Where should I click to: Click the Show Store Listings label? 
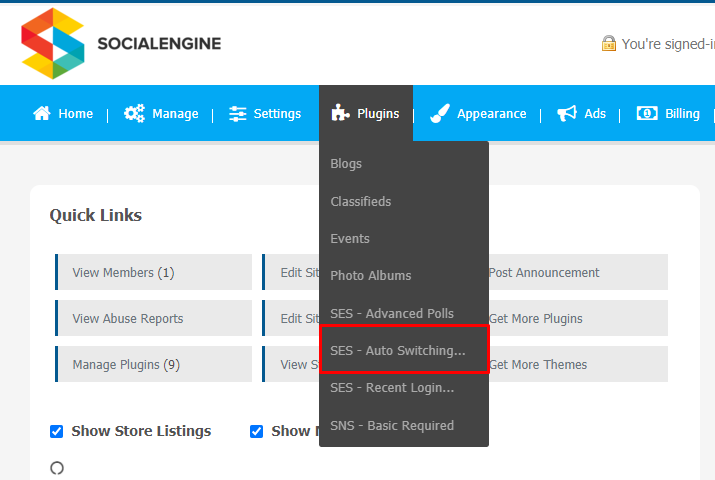click(x=141, y=431)
